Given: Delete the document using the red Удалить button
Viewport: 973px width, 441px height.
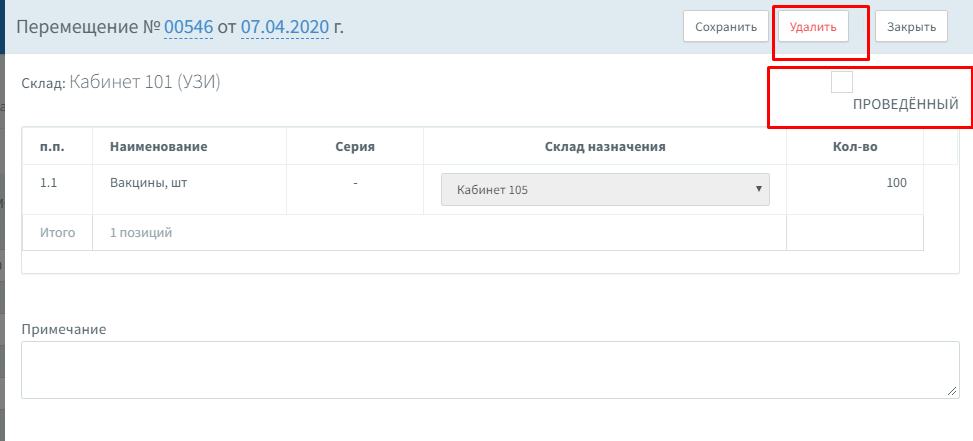Looking at the screenshot, I should coord(813,27).
